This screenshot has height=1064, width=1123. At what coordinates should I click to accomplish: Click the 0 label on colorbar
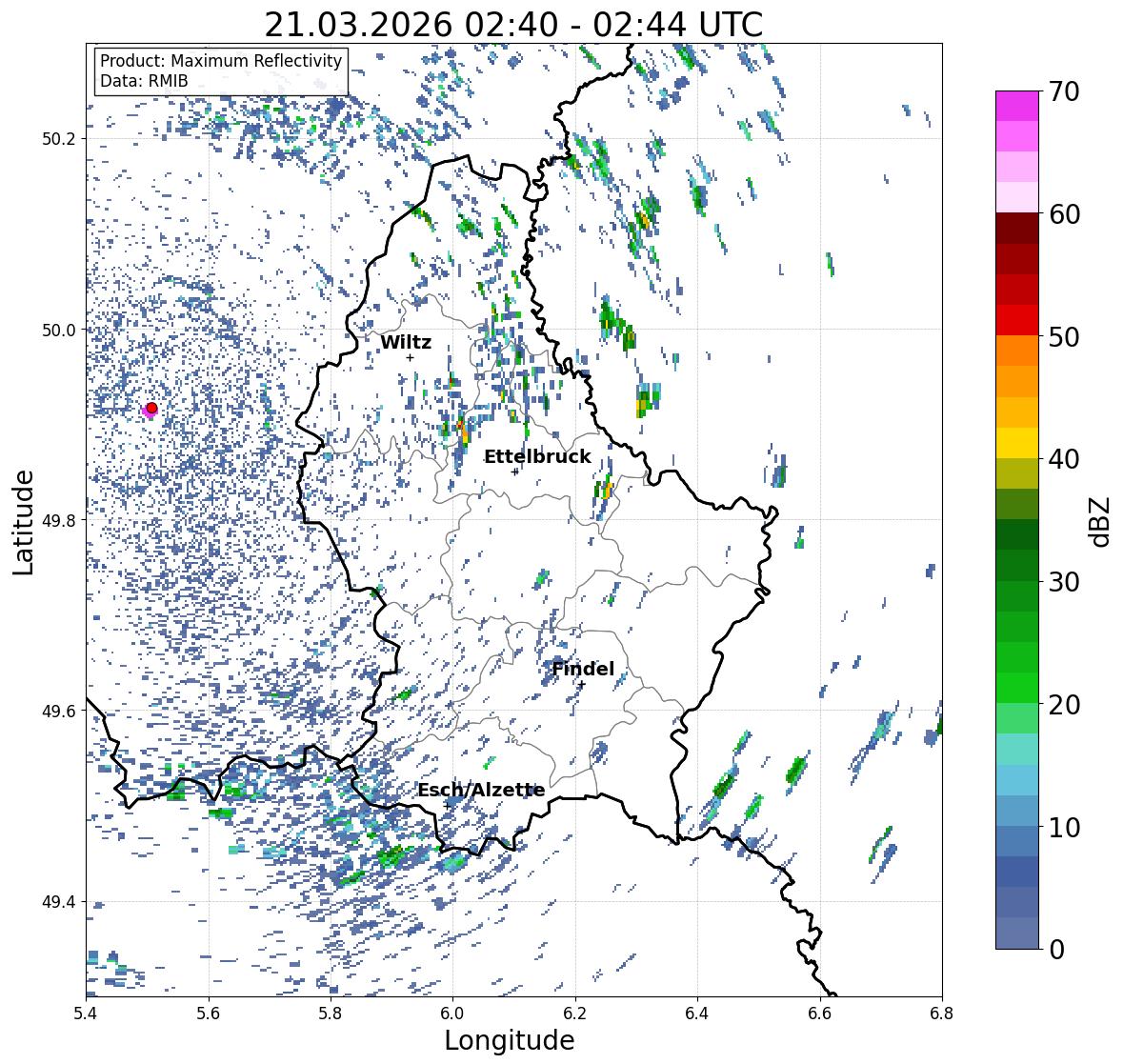point(1056,950)
